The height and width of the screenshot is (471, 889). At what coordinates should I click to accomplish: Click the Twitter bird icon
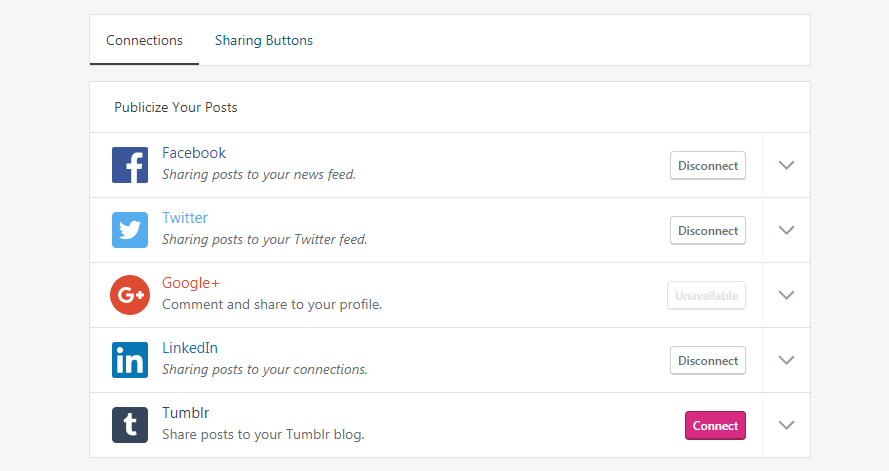coord(130,230)
